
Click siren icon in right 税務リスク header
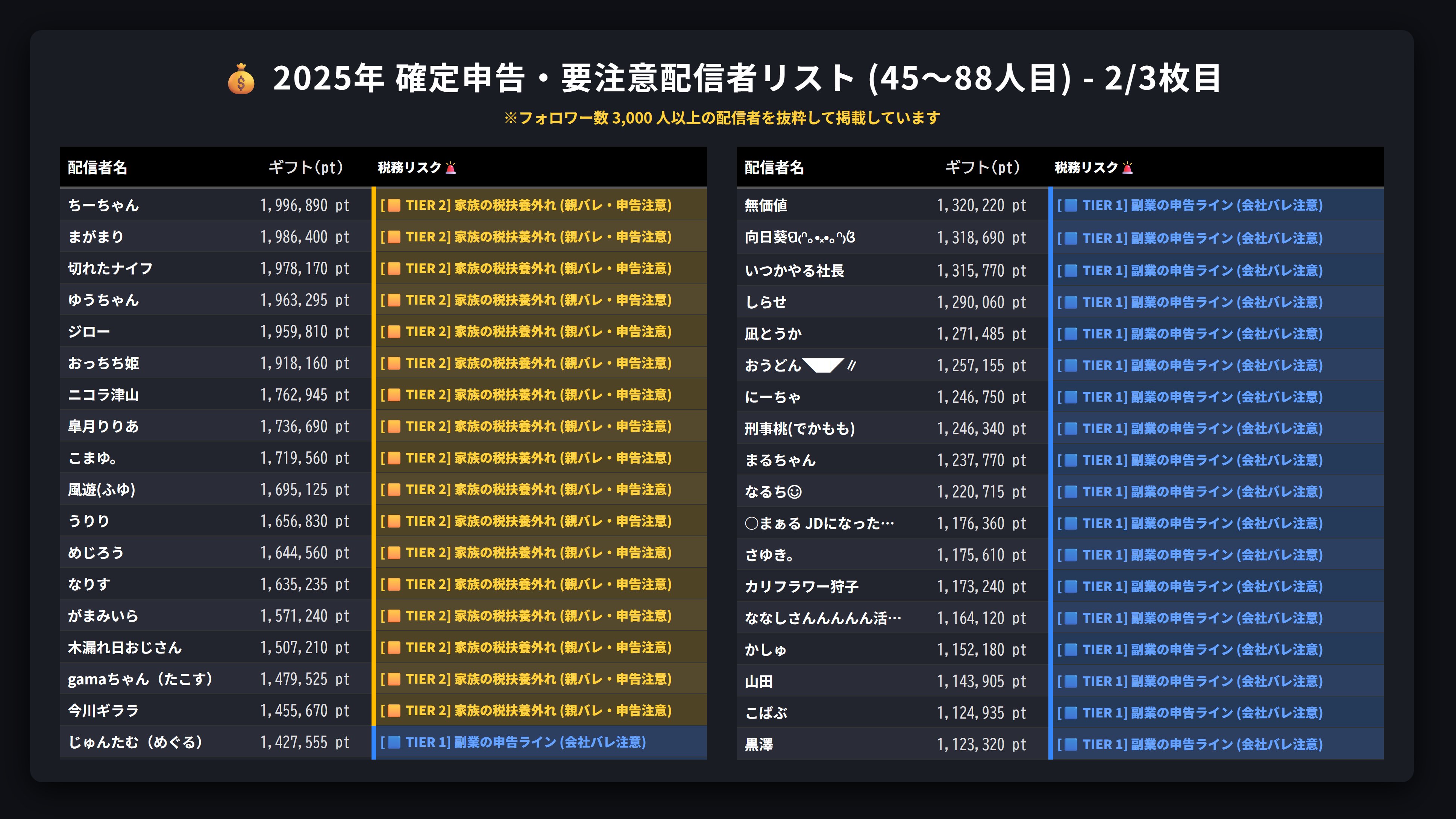tap(1128, 168)
